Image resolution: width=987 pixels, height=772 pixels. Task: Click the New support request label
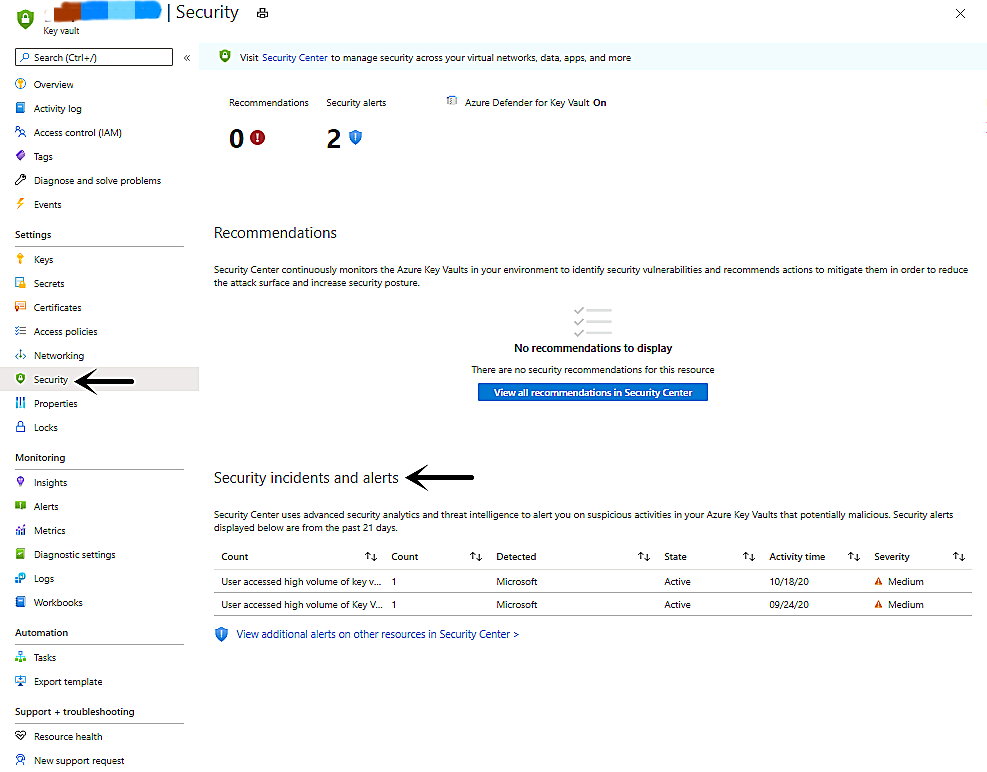(79, 760)
